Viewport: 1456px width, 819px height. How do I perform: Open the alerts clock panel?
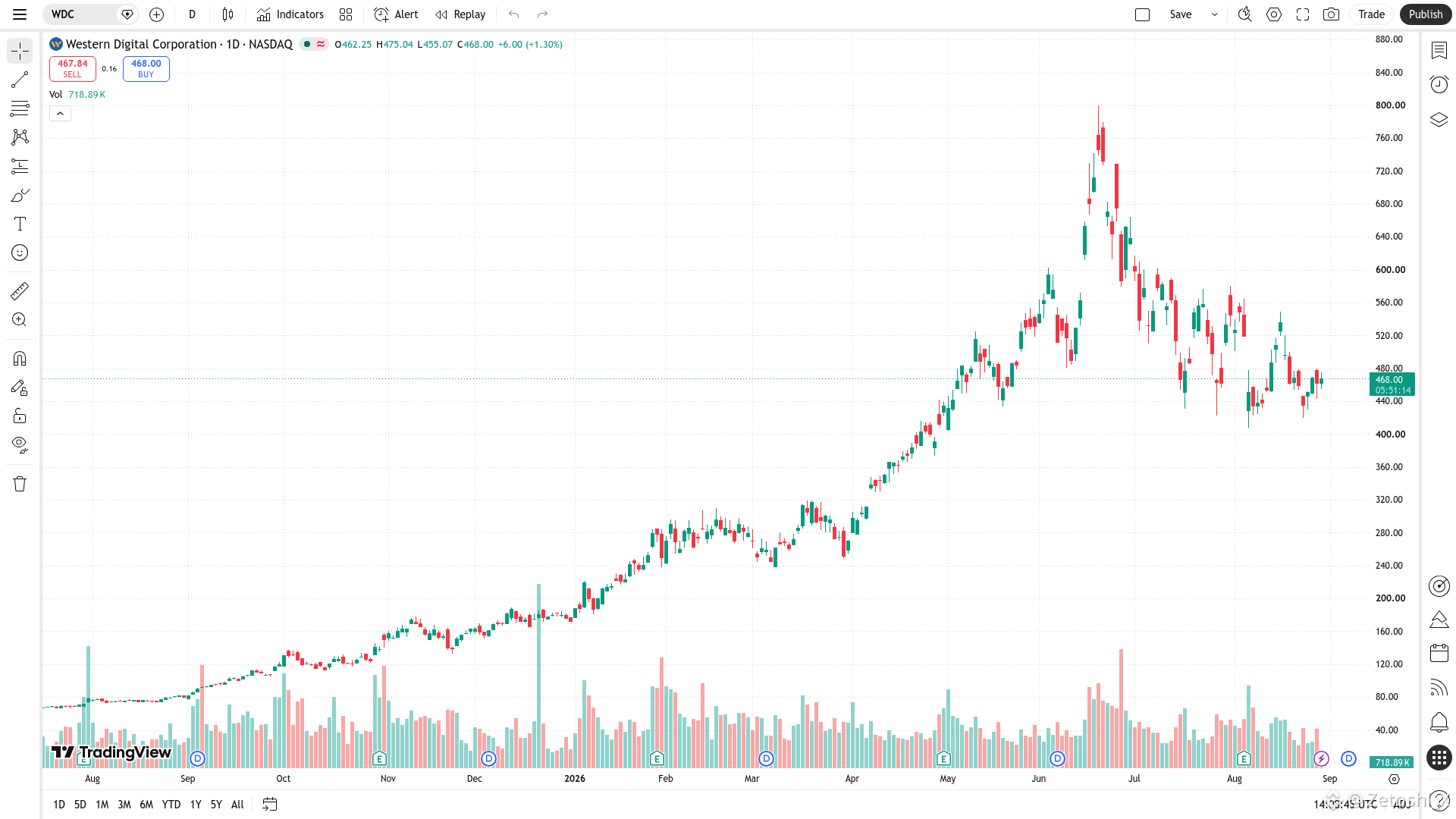coord(1439,84)
